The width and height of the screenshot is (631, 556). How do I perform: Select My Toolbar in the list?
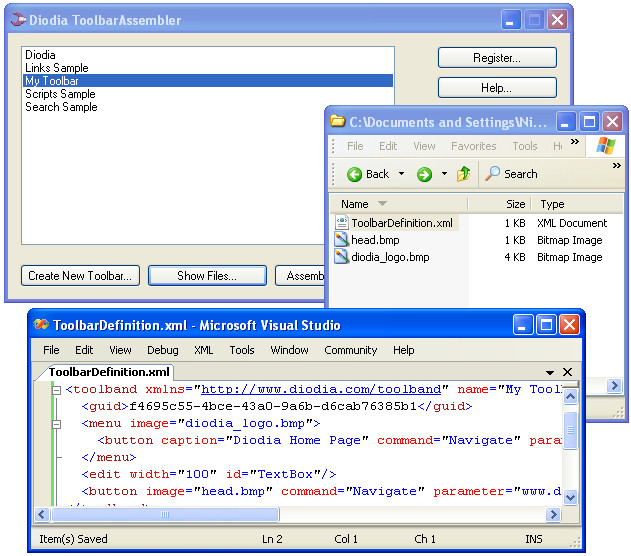[207, 80]
